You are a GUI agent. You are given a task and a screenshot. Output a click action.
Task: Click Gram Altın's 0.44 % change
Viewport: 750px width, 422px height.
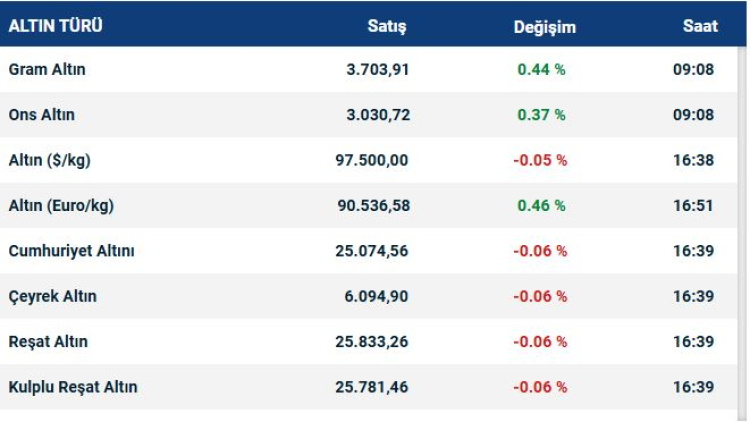click(541, 70)
